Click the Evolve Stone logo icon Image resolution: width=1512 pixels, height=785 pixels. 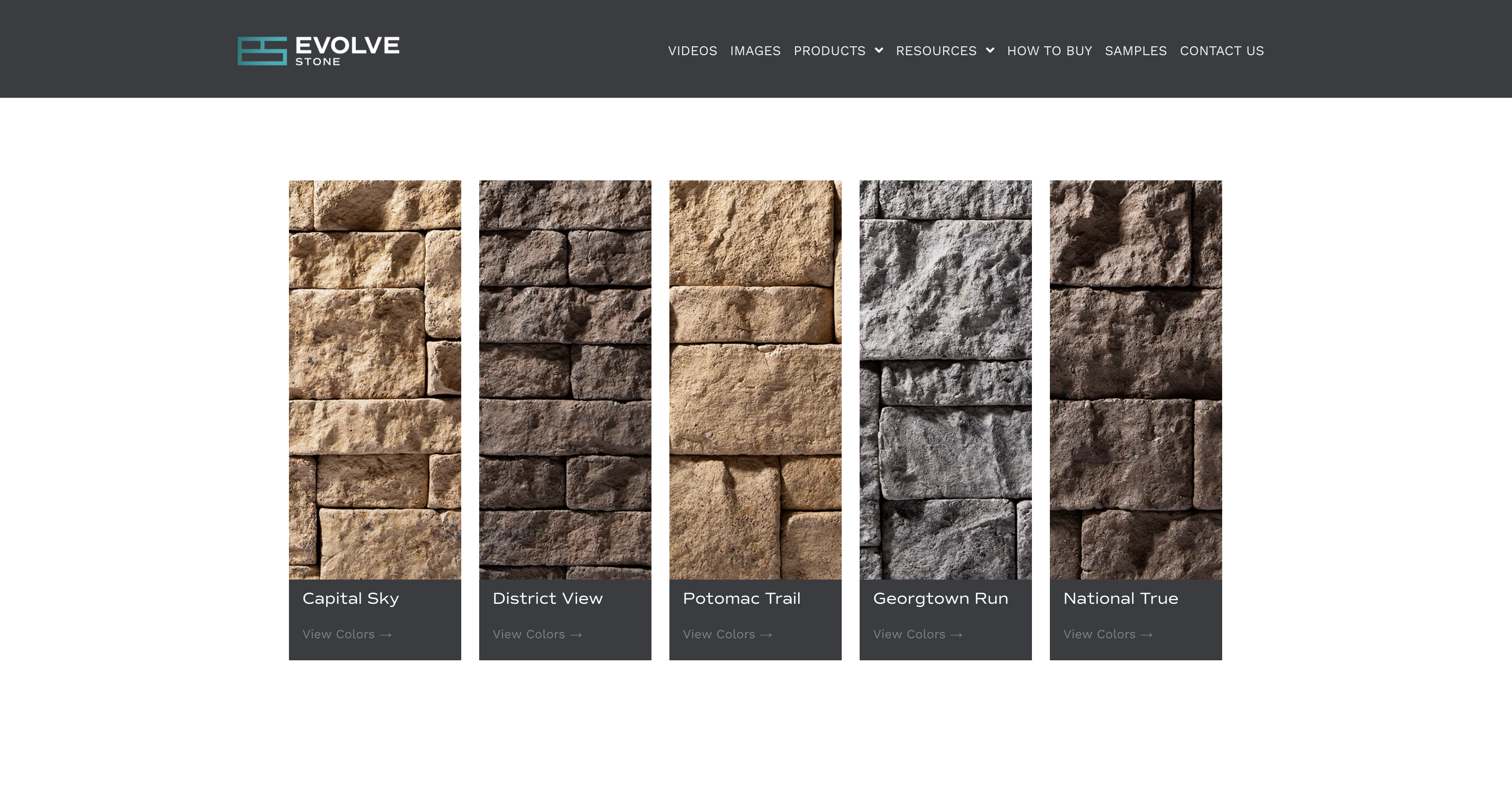tap(260, 50)
